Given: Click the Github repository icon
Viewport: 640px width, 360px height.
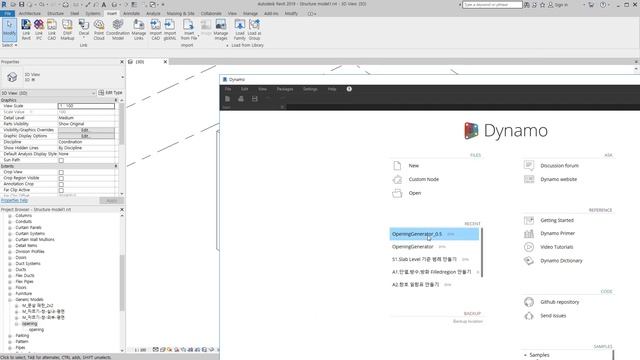Looking at the screenshot, I should tap(529, 302).
